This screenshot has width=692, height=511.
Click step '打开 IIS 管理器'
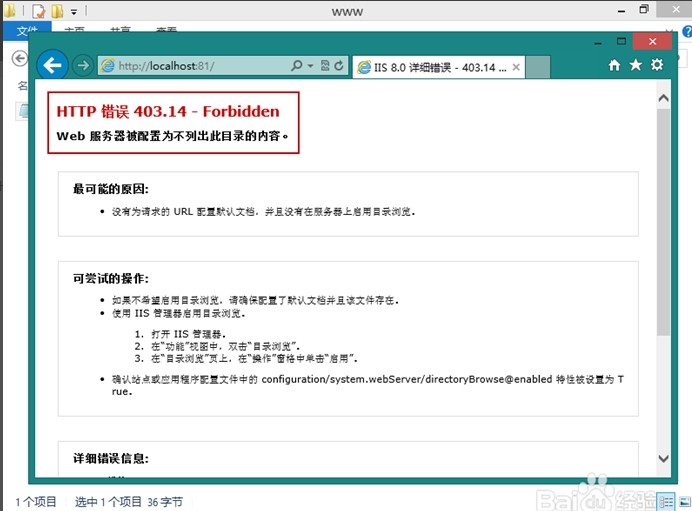pyautogui.click(x=188, y=334)
